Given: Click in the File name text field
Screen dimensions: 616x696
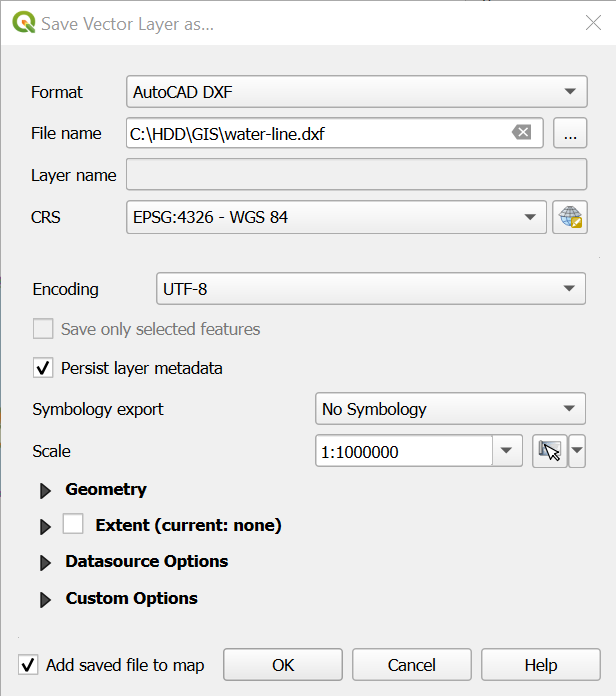Looking at the screenshot, I should (x=315, y=133).
